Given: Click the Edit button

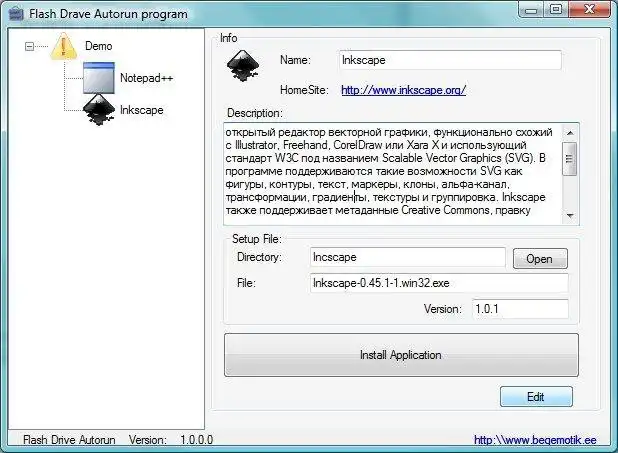Looking at the screenshot, I should (x=536, y=397).
